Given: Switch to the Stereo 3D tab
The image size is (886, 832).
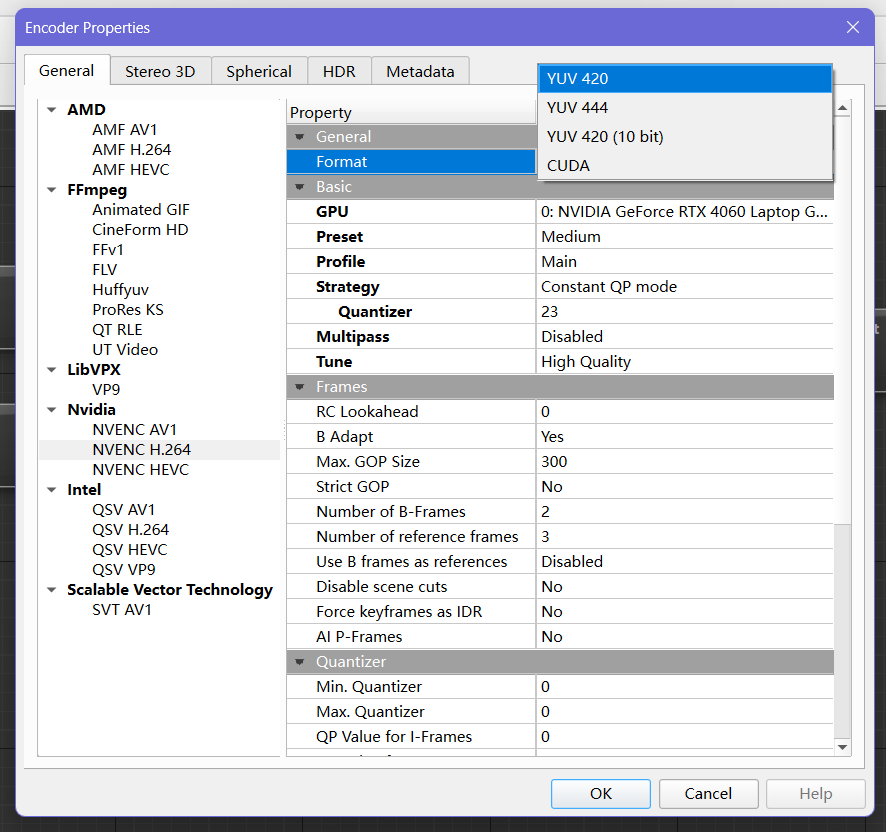Looking at the screenshot, I should (160, 71).
